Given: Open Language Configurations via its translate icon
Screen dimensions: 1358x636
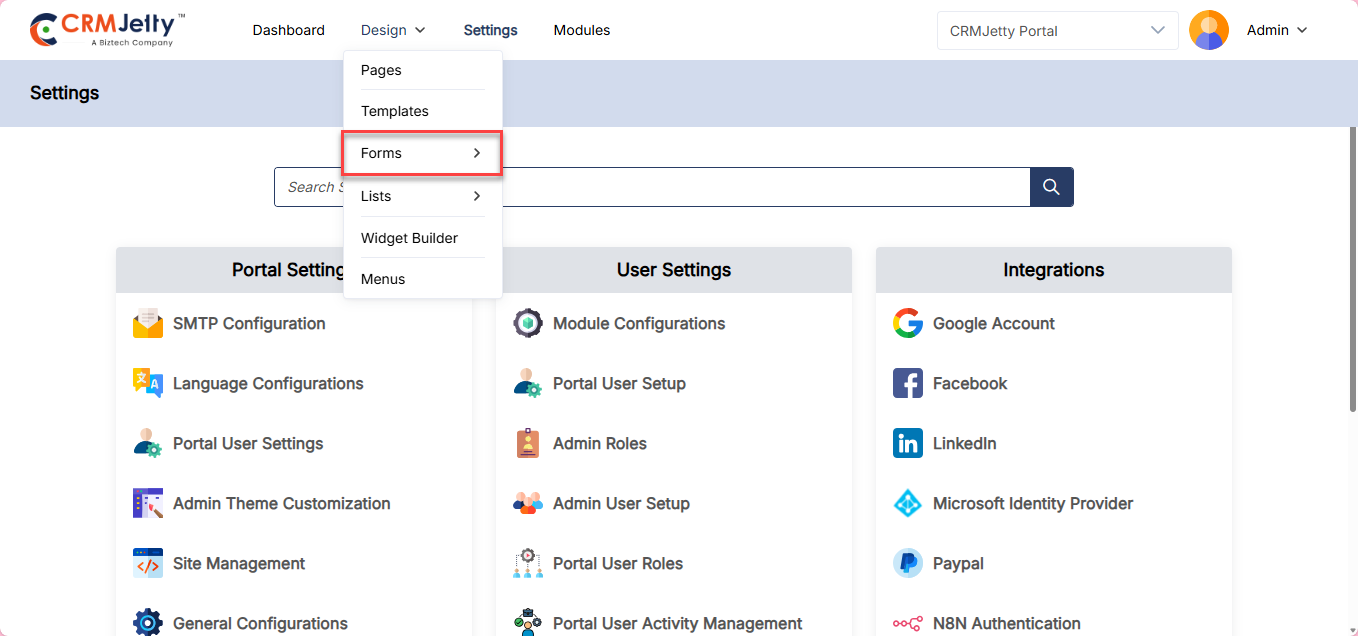Looking at the screenshot, I should (x=148, y=384).
